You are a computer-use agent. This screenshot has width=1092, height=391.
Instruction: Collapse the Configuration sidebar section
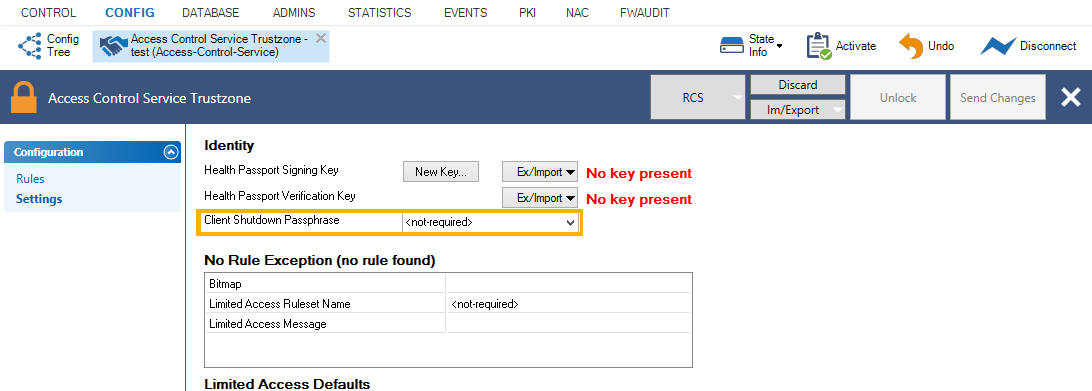(x=171, y=153)
